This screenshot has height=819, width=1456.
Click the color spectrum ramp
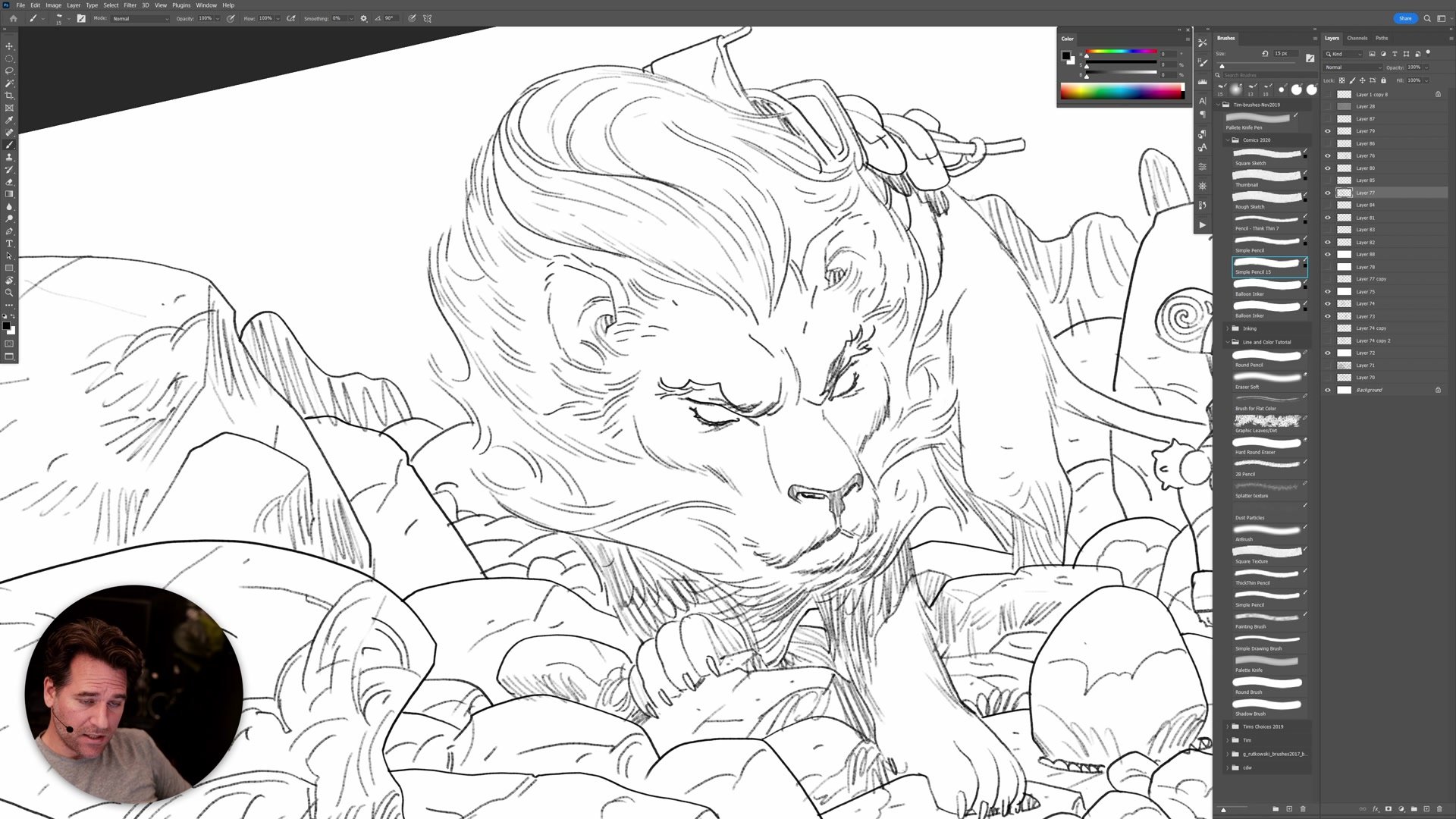pos(1121,93)
